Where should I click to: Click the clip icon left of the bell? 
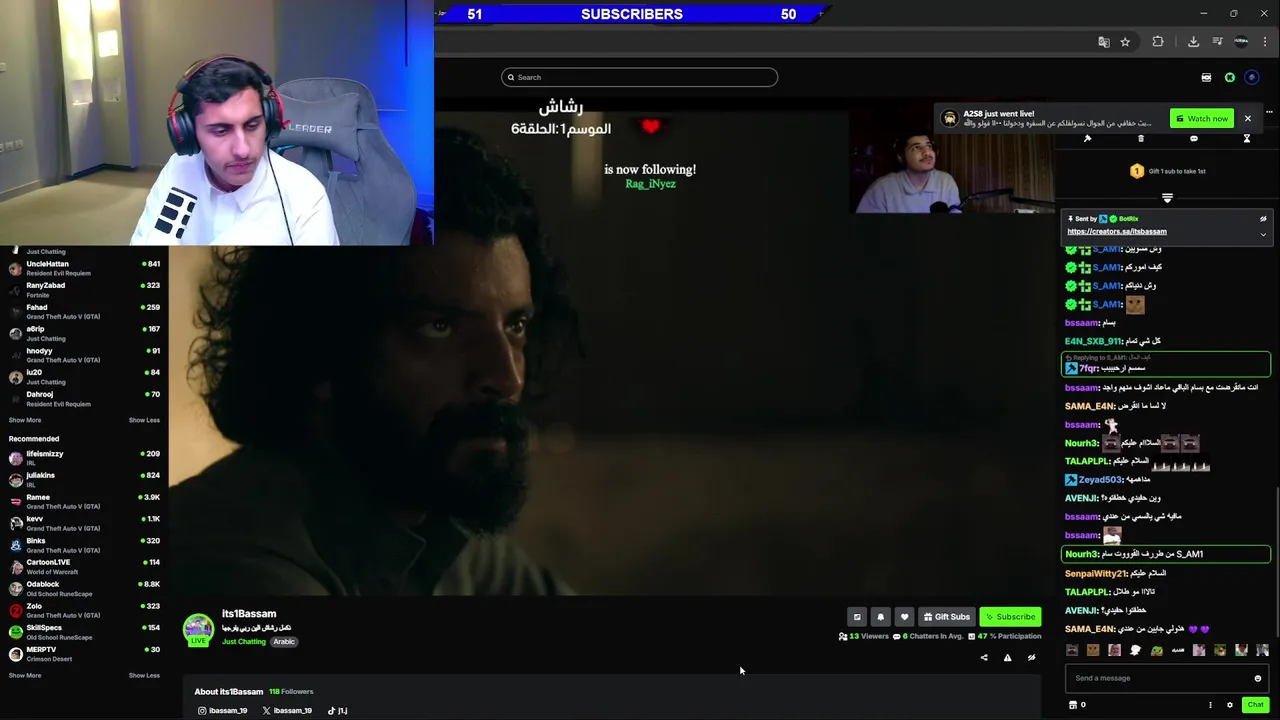[x=857, y=617]
